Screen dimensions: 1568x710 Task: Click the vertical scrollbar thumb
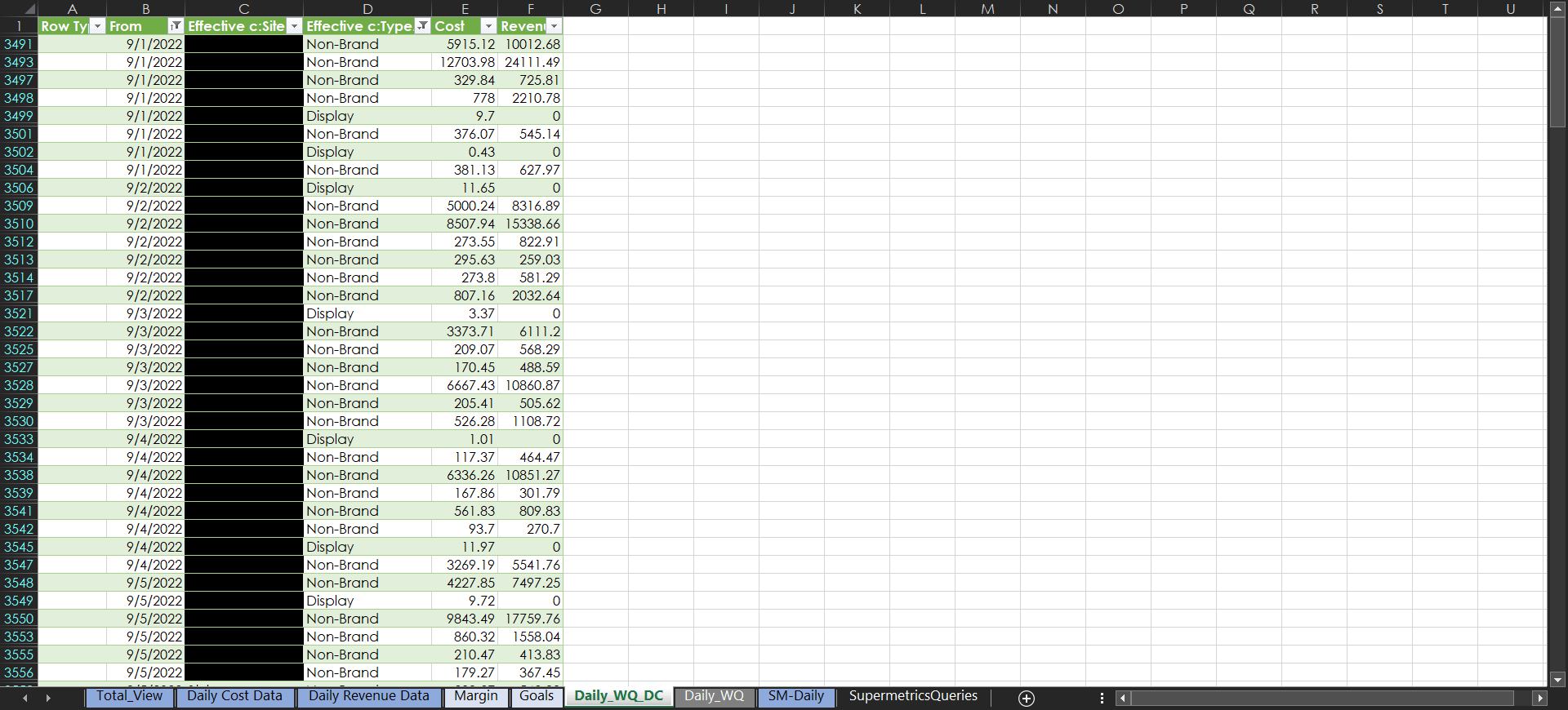[x=1557, y=72]
